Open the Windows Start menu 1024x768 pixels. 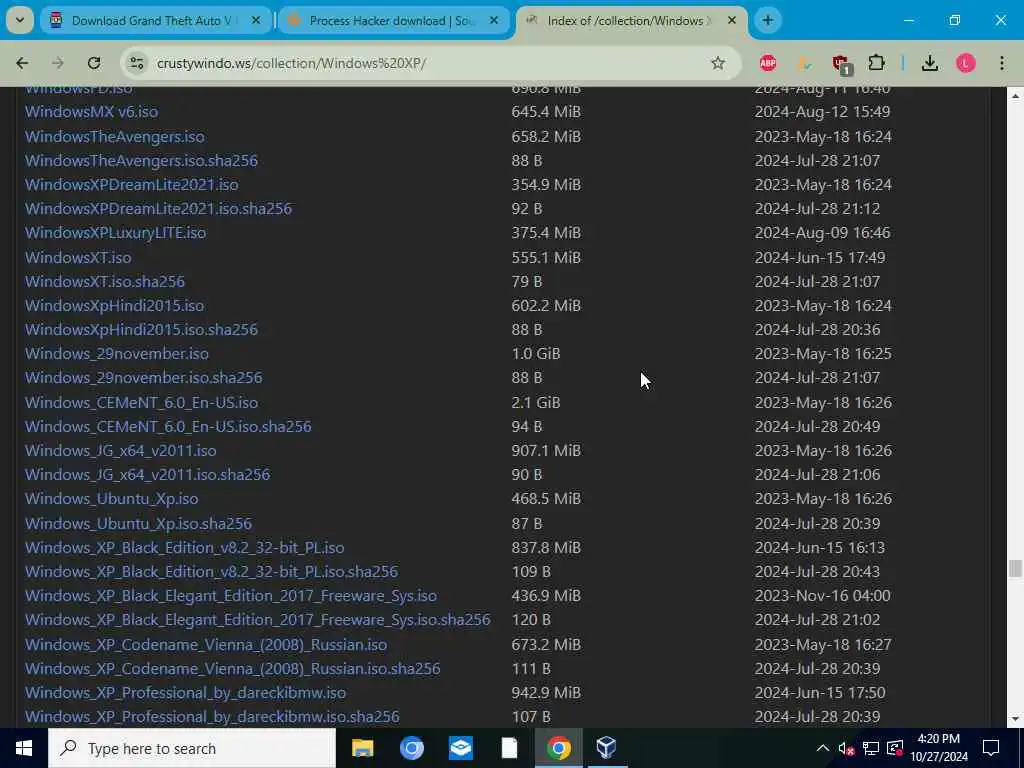24,748
